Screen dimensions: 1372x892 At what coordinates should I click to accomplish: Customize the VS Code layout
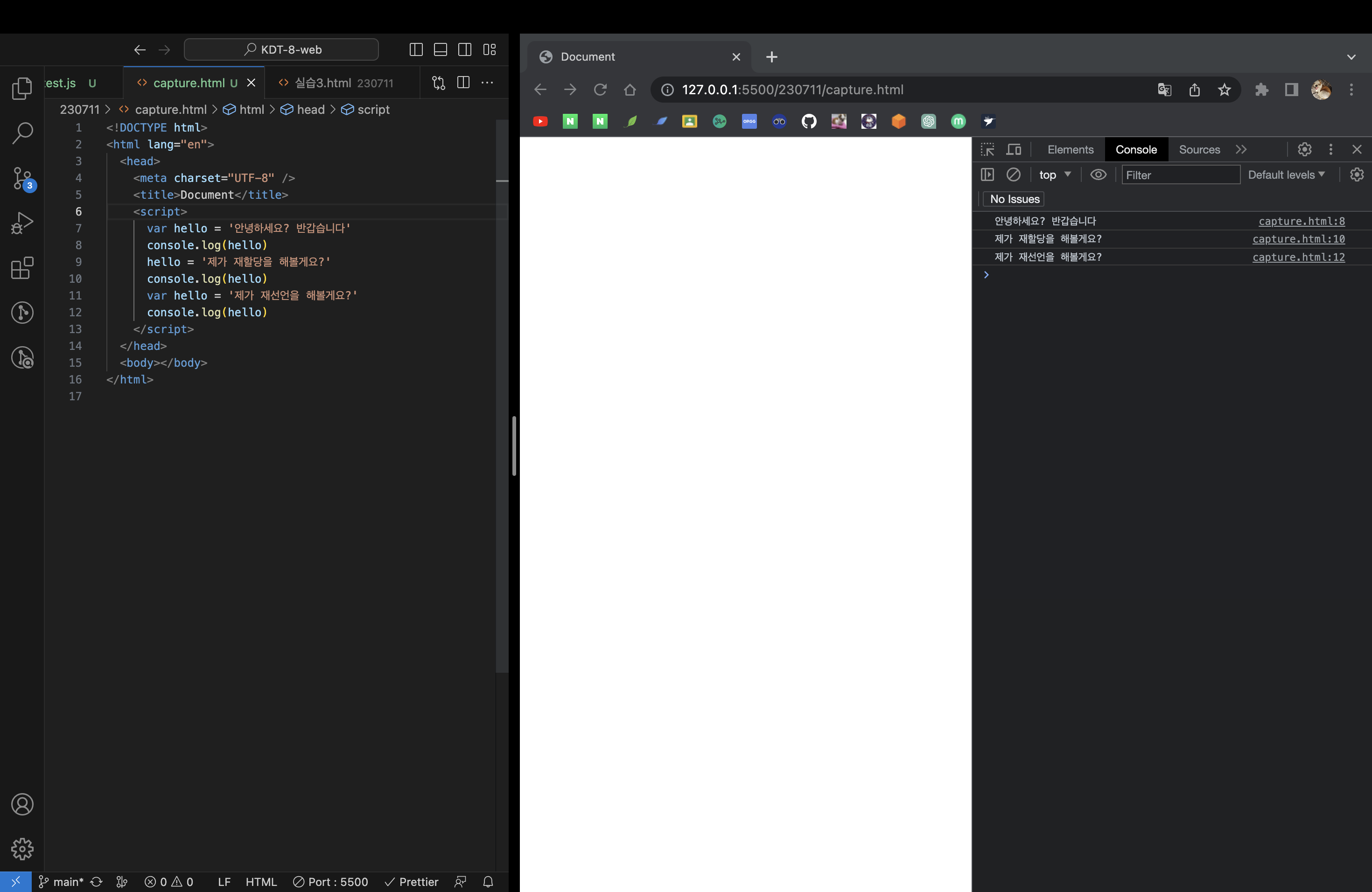tap(490, 49)
